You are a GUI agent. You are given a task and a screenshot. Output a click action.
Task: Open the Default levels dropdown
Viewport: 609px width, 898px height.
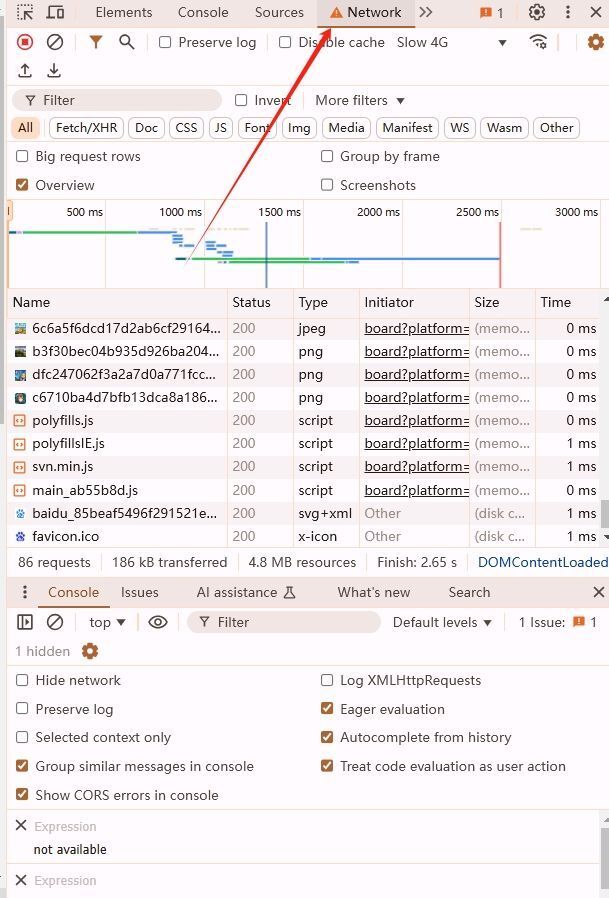click(x=442, y=622)
